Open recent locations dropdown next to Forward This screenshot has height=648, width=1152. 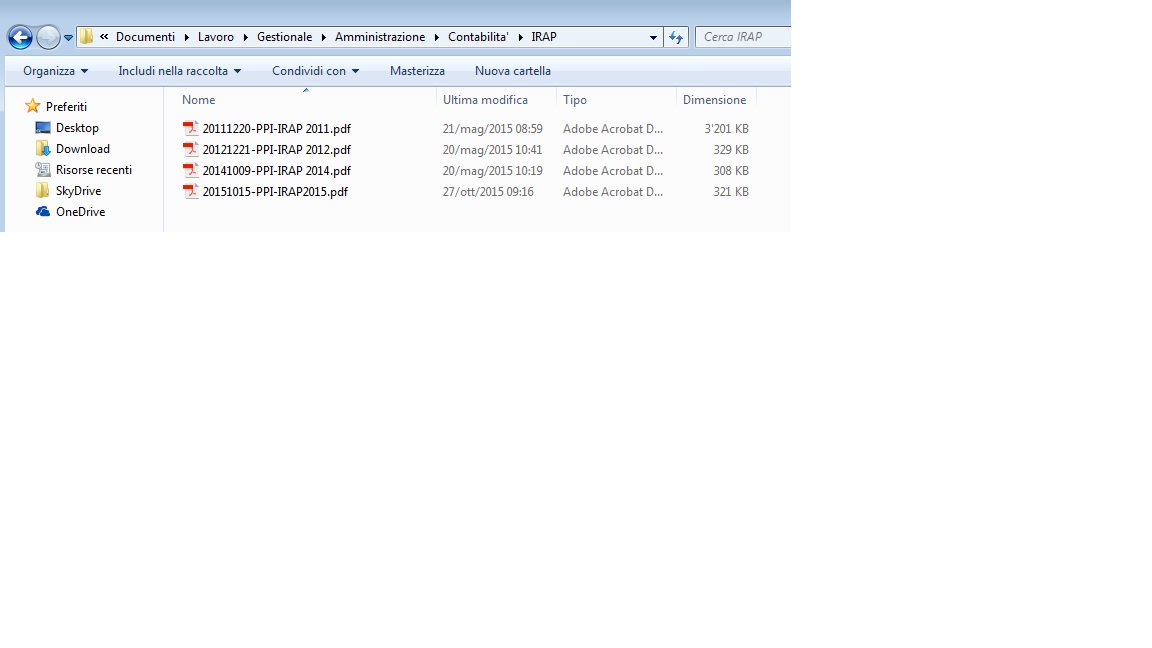(69, 38)
